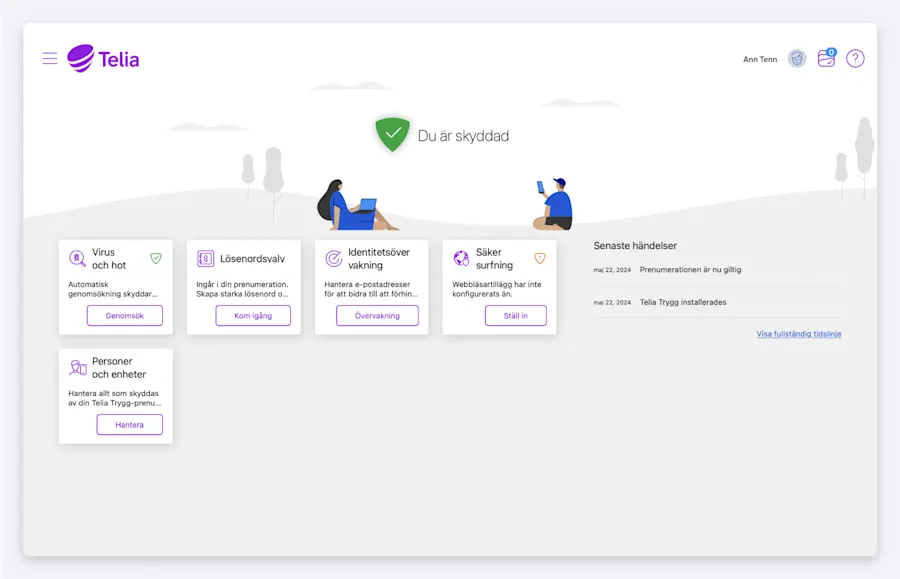Select the user name Ann Tenn

point(758,59)
